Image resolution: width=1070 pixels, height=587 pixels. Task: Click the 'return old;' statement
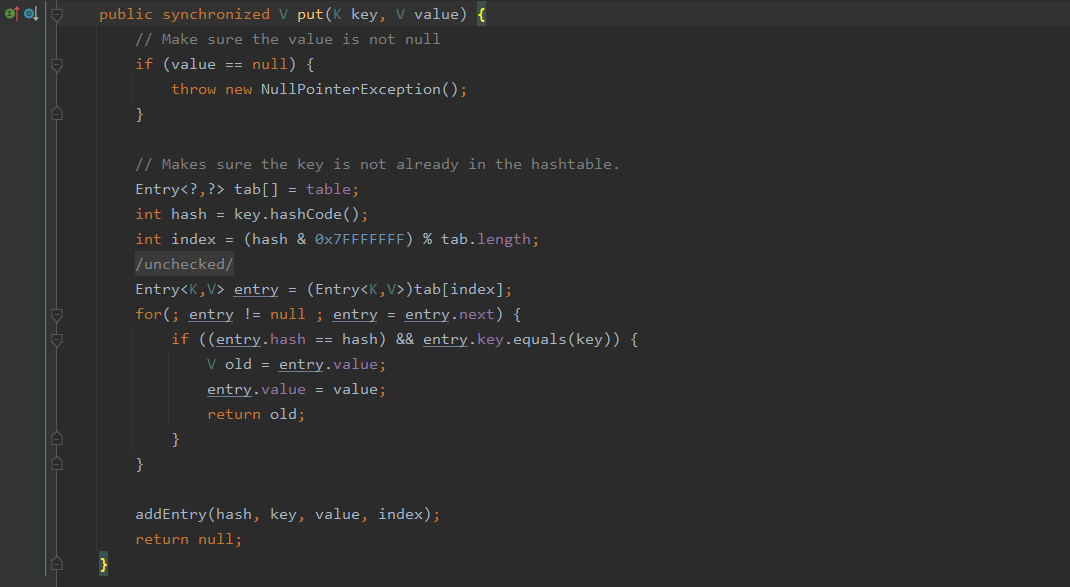[x=257, y=414]
